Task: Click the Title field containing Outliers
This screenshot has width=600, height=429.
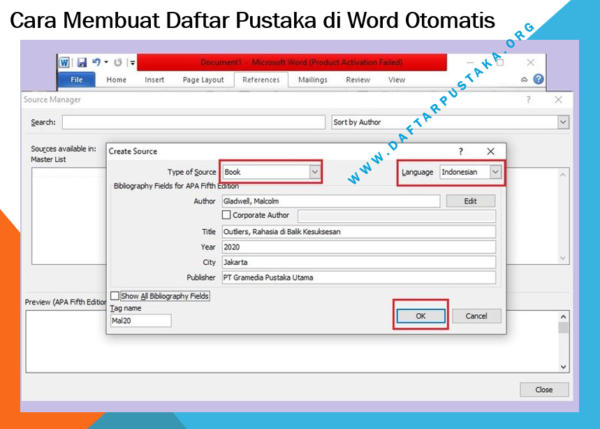Action: (359, 232)
